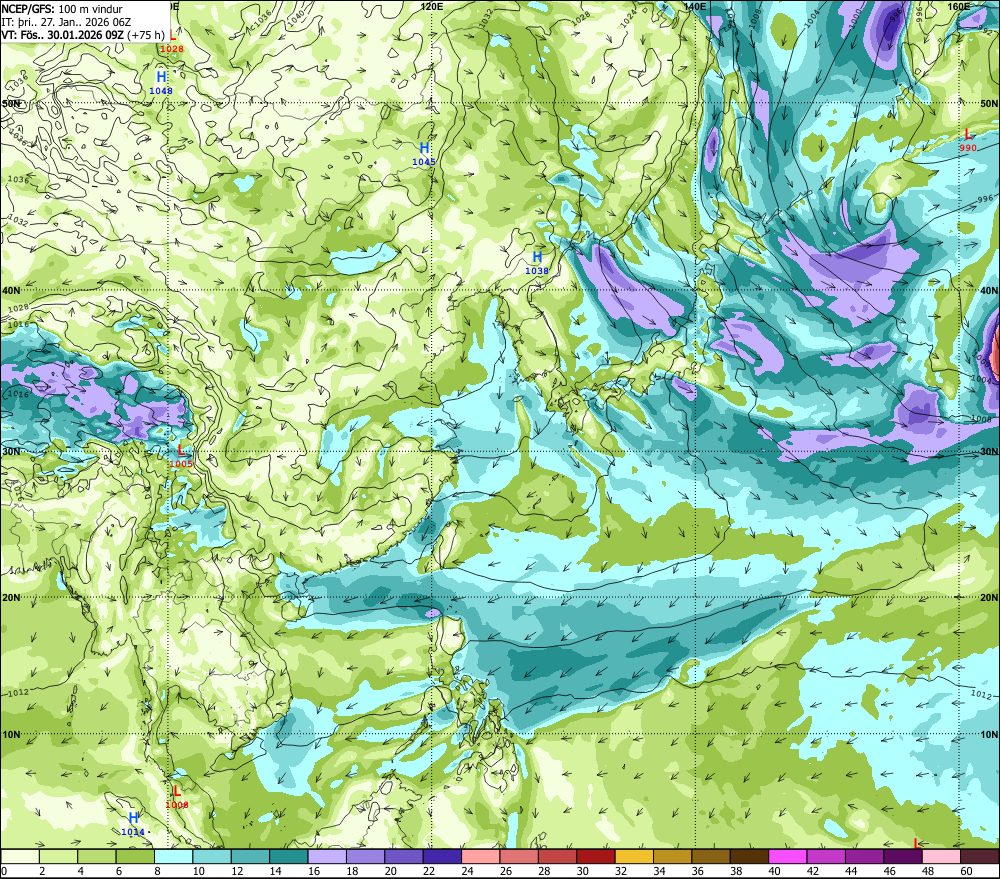The image size is (1000, 879).
Task: Select the IT initialization time line
Action: (x=66, y=22)
